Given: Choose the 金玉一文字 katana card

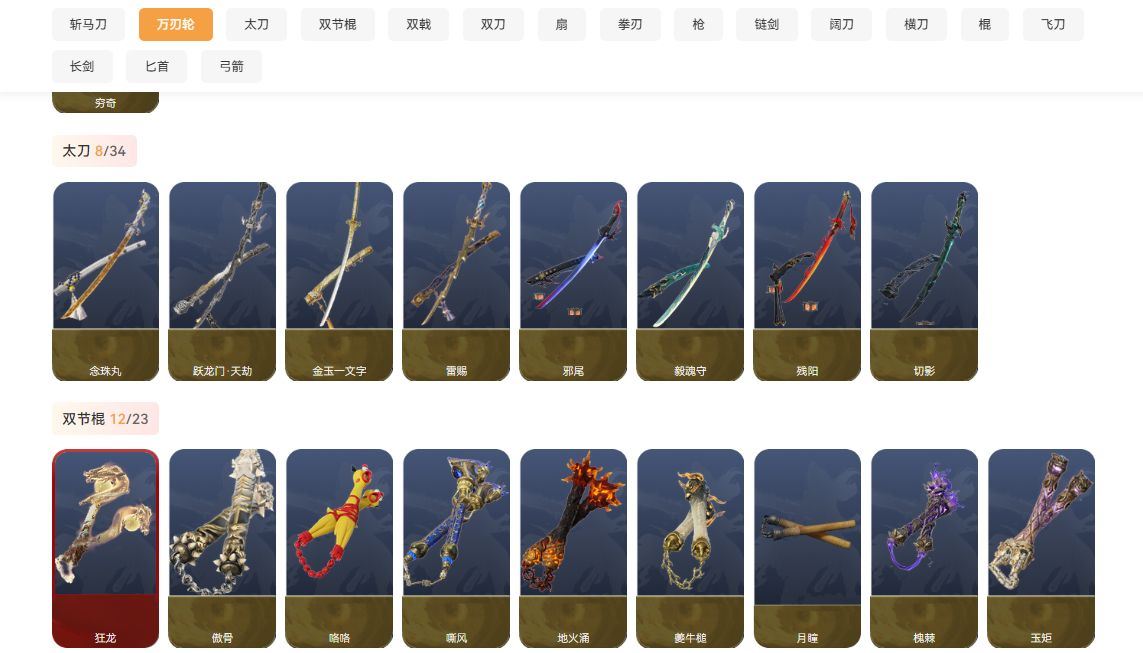Looking at the screenshot, I should point(340,281).
